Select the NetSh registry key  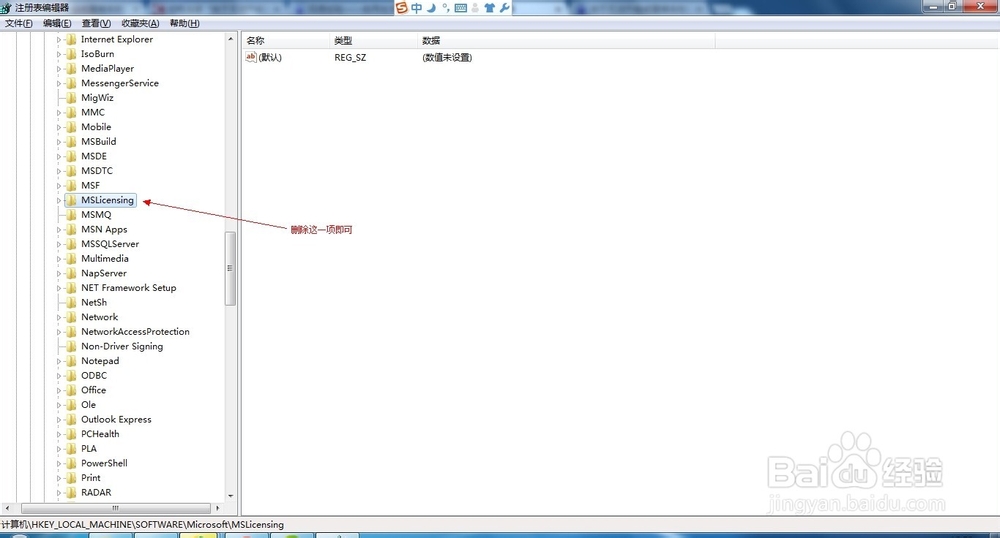(94, 302)
